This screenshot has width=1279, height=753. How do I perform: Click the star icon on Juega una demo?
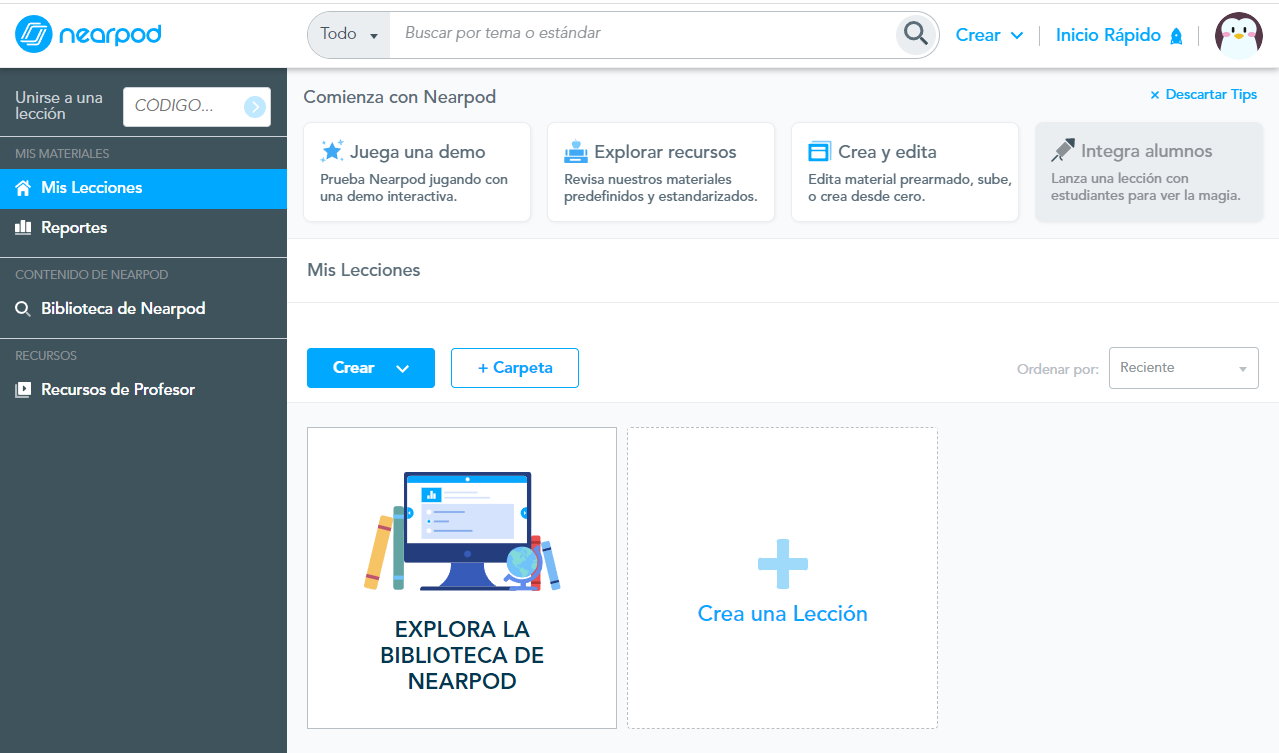pyautogui.click(x=332, y=151)
